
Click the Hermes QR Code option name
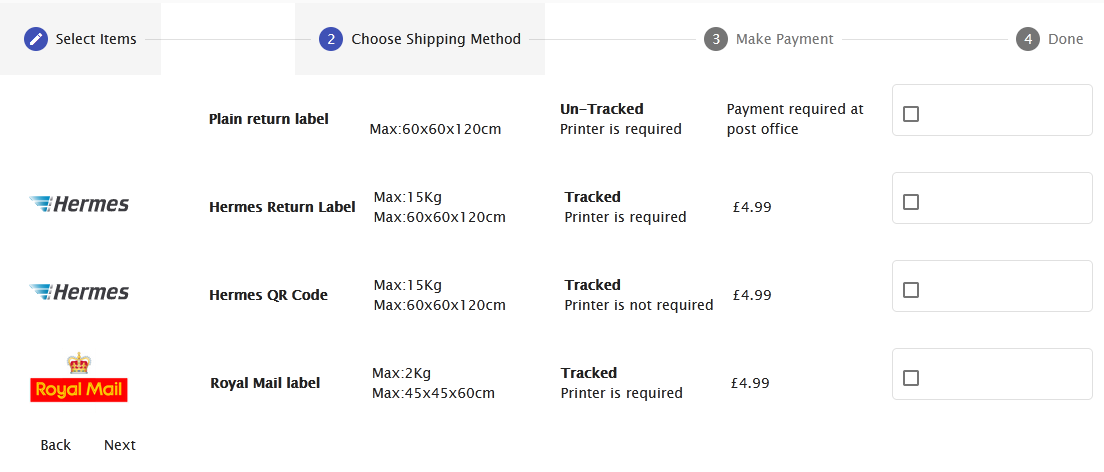[268, 295]
